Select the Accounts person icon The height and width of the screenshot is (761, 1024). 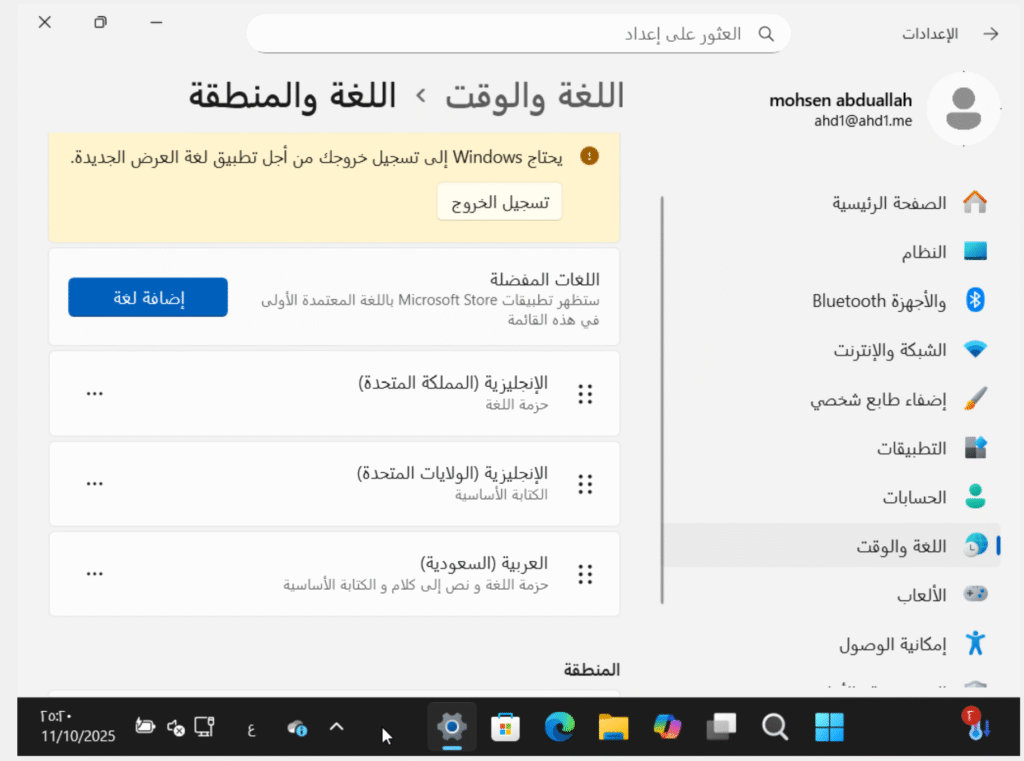click(x=975, y=497)
